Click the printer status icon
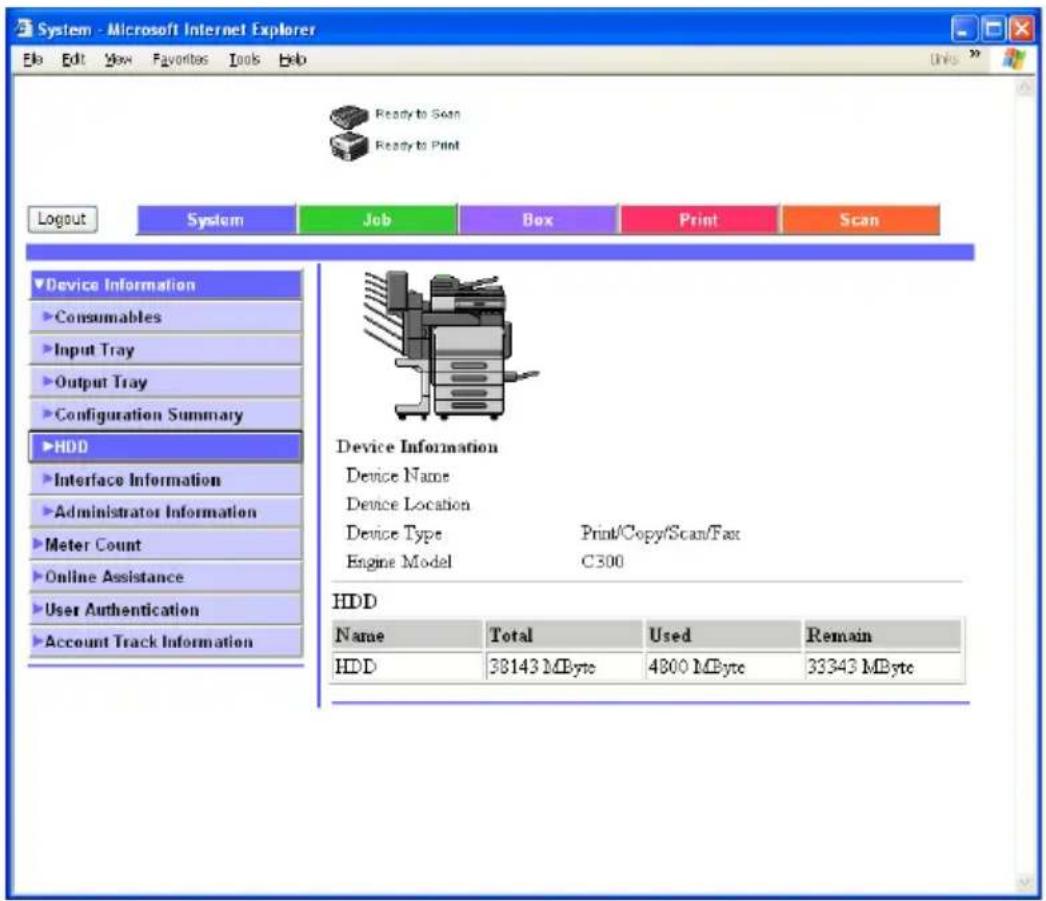This screenshot has width=1046, height=901. click(x=349, y=146)
